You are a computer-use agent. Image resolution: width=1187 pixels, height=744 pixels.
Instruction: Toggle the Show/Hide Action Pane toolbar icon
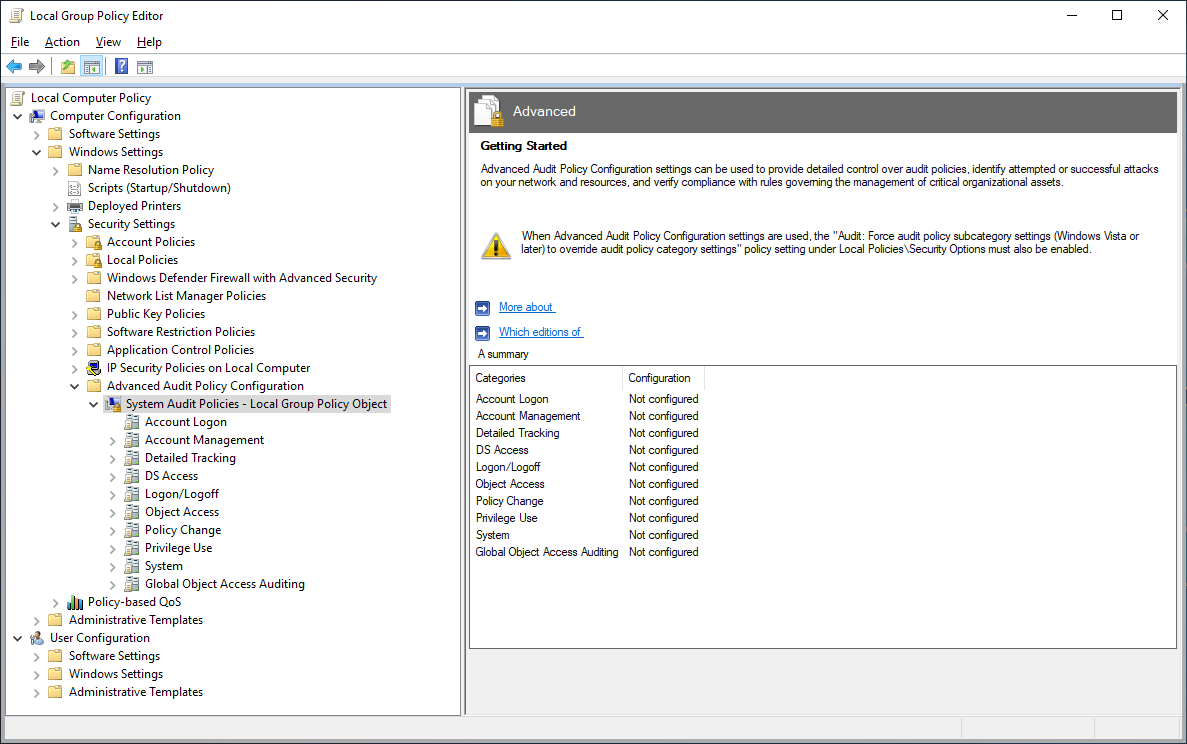pyautogui.click(x=145, y=67)
